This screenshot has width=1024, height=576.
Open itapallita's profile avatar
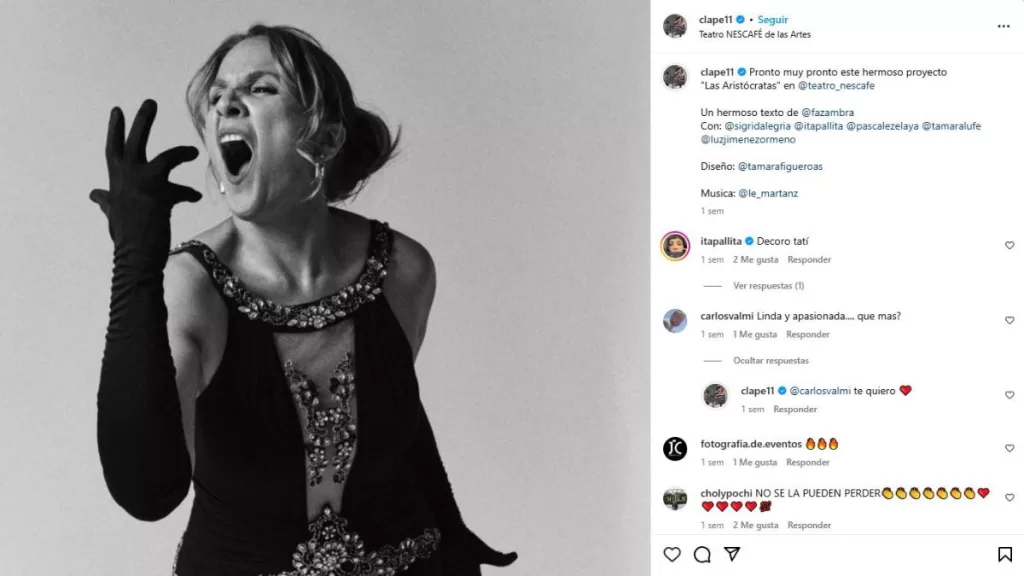pyautogui.click(x=675, y=245)
